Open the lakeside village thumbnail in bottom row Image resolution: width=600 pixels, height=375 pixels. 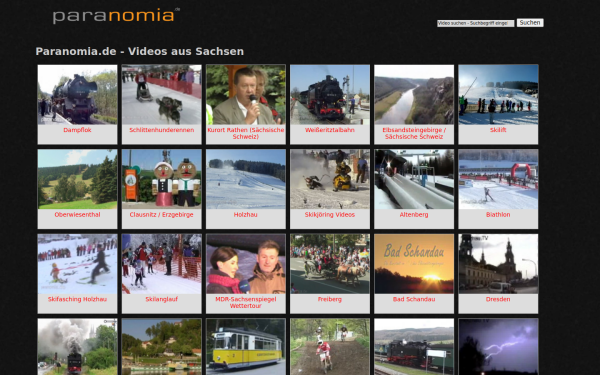161,347
